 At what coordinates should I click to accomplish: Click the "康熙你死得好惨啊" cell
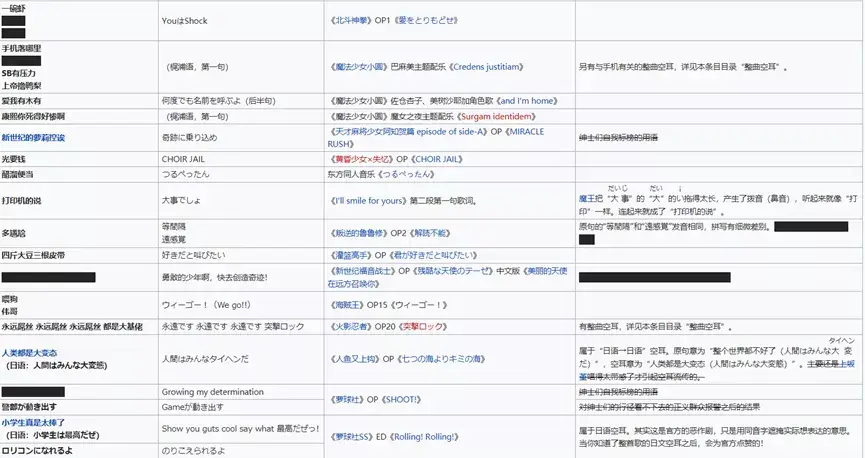point(33,116)
